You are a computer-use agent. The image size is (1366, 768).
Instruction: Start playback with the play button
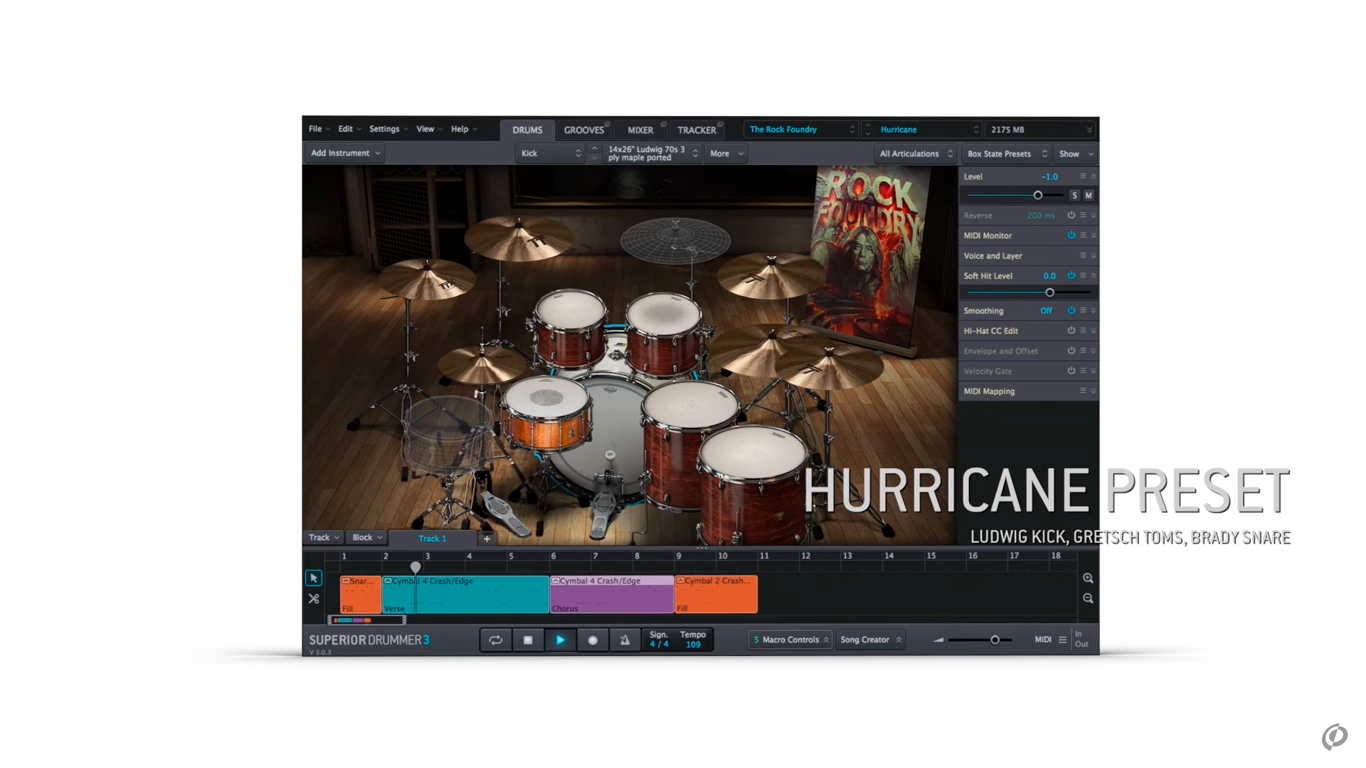point(560,640)
